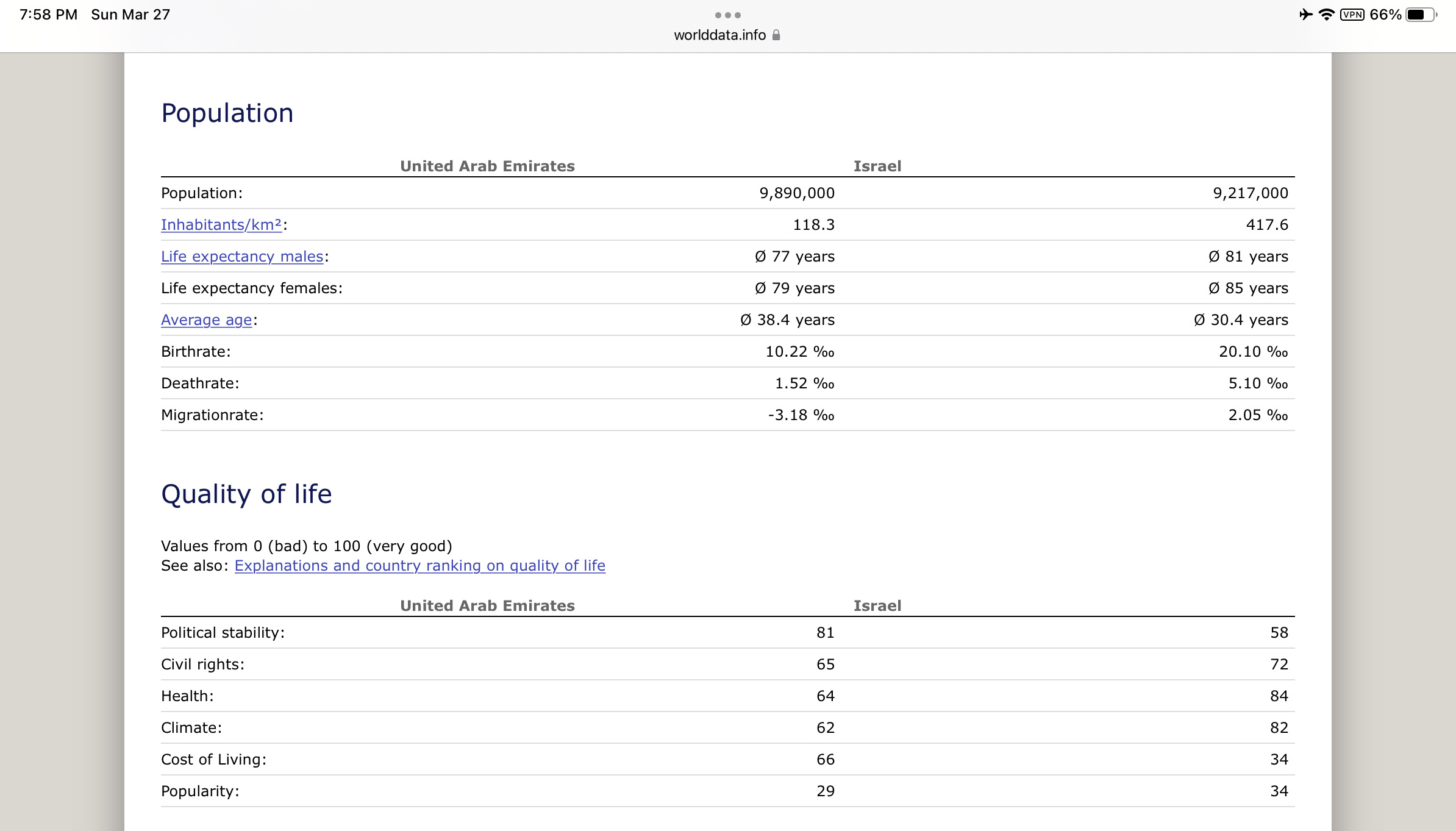Click the Migrationrate row label

212,415
